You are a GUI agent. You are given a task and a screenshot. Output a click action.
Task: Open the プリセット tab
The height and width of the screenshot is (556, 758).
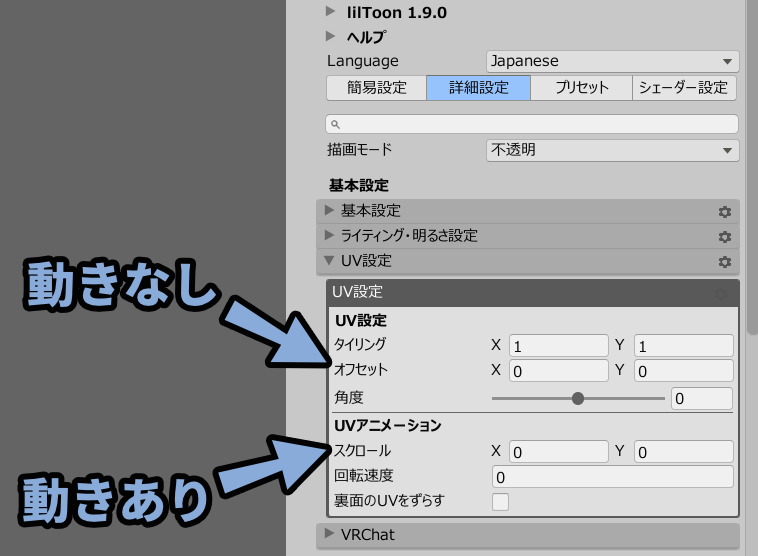[581, 88]
